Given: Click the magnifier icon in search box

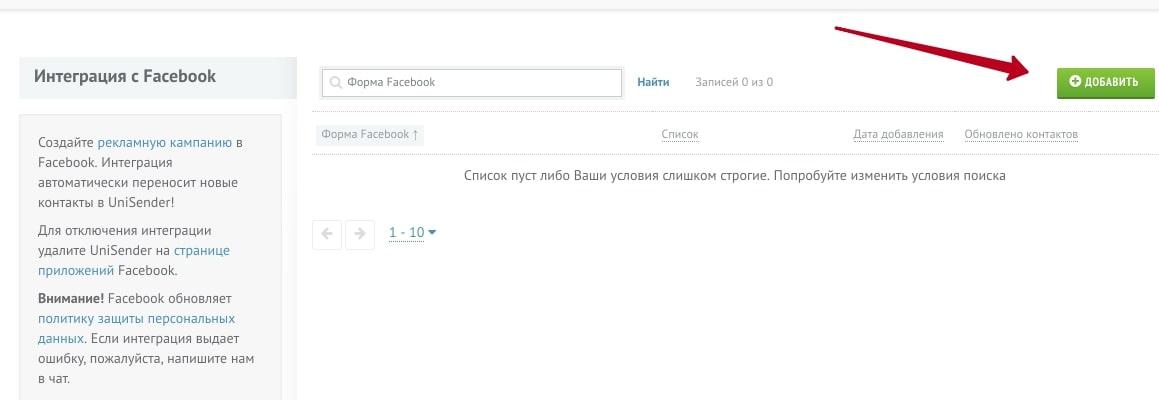Looking at the screenshot, I should pyautogui.click(x=336, y=83).
